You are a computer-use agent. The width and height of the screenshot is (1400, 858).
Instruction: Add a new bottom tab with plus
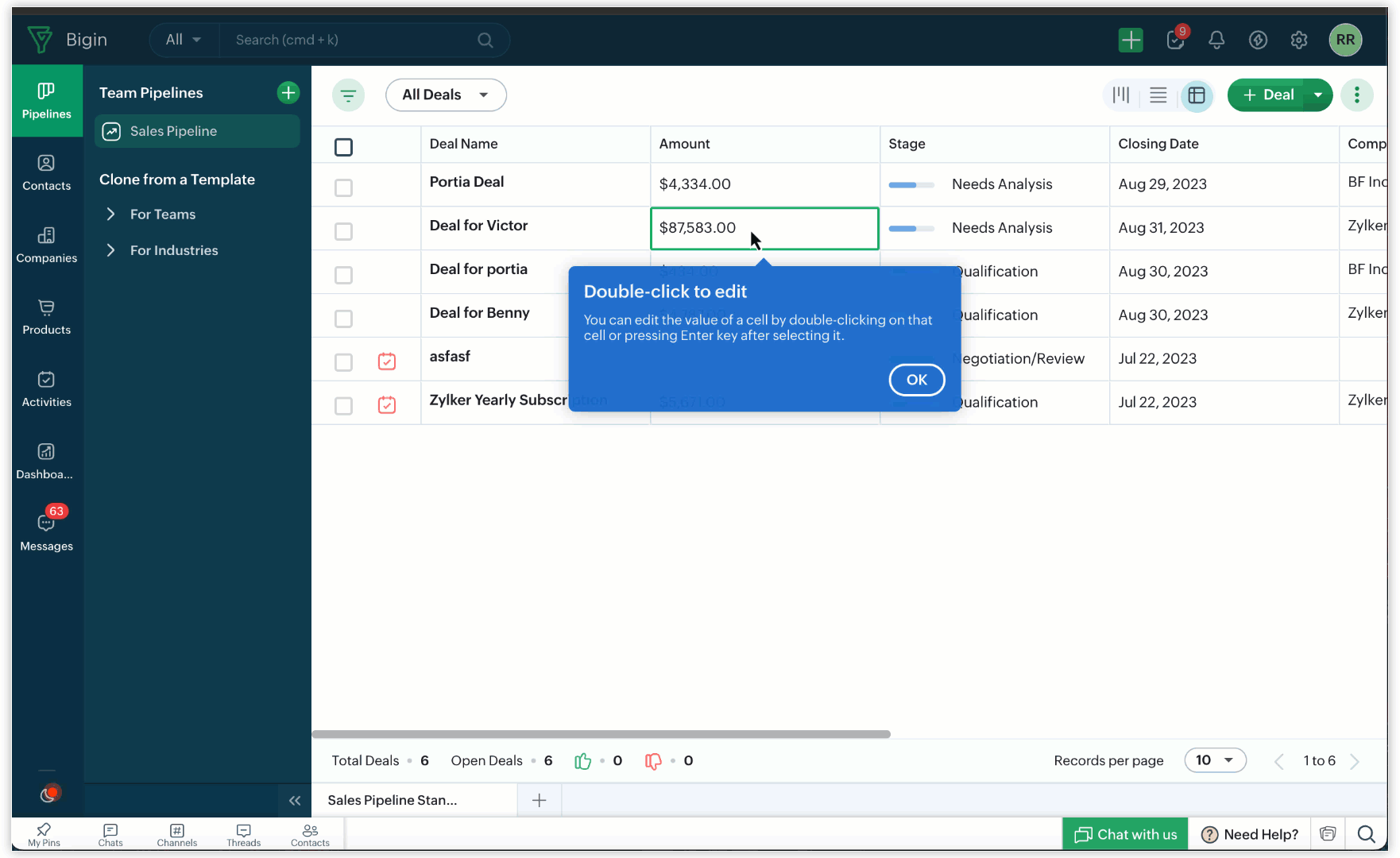540,800
